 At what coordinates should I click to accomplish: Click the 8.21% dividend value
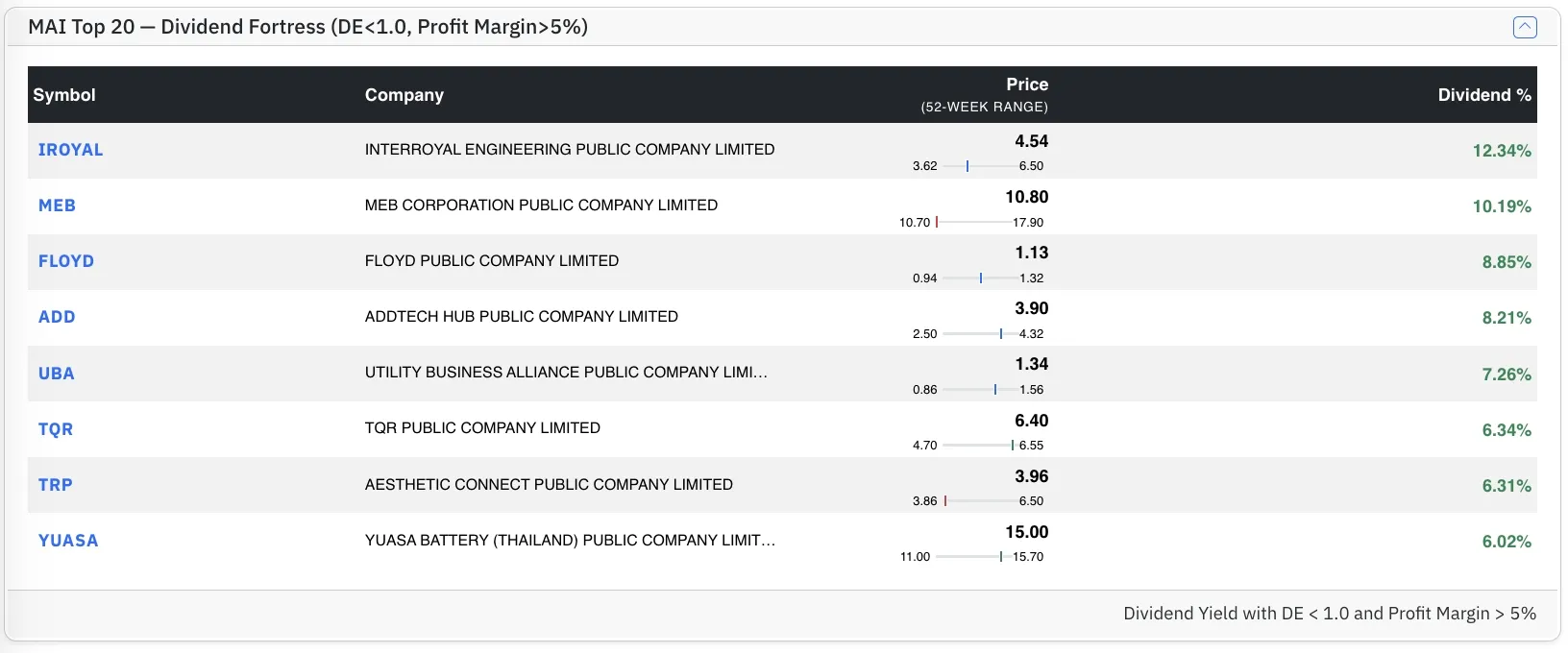pos(1507,318)
